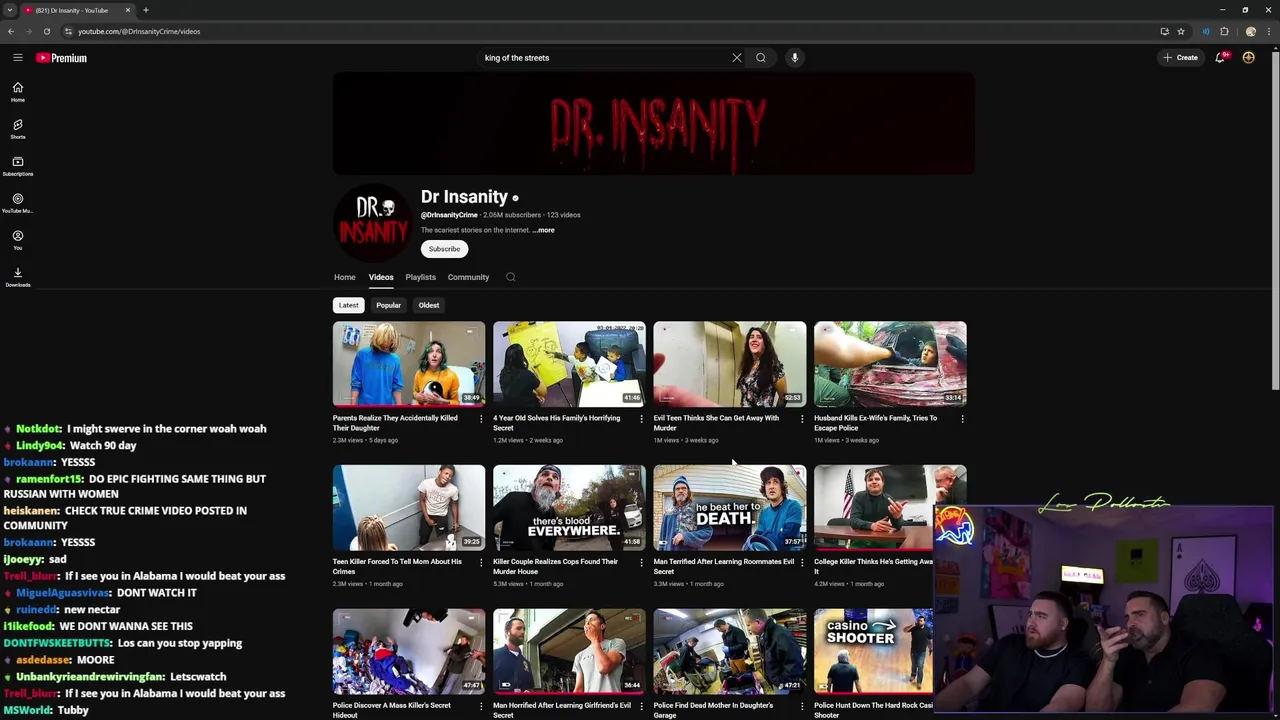The image size is (1280, 720).
Task: Open College Killer Thinks He's Getting title
Action: coord(873,567)
